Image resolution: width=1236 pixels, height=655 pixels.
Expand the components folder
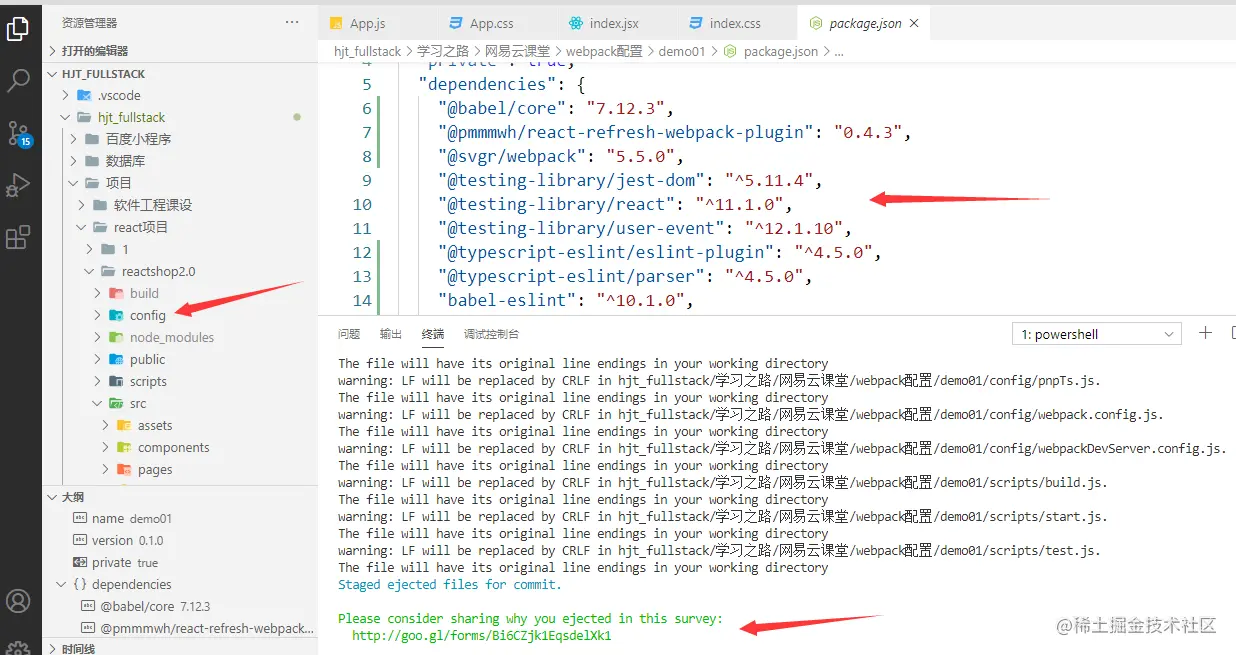click(181, 447)
